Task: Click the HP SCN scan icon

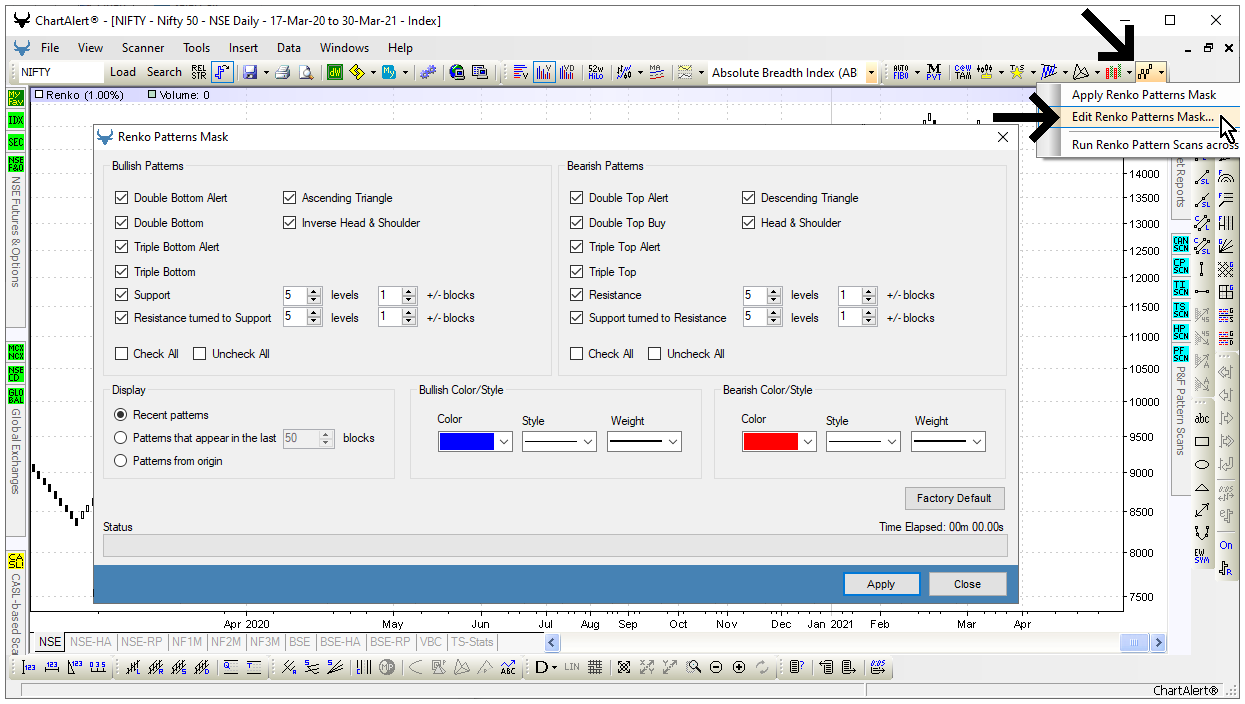Action: click(1180, 331)
